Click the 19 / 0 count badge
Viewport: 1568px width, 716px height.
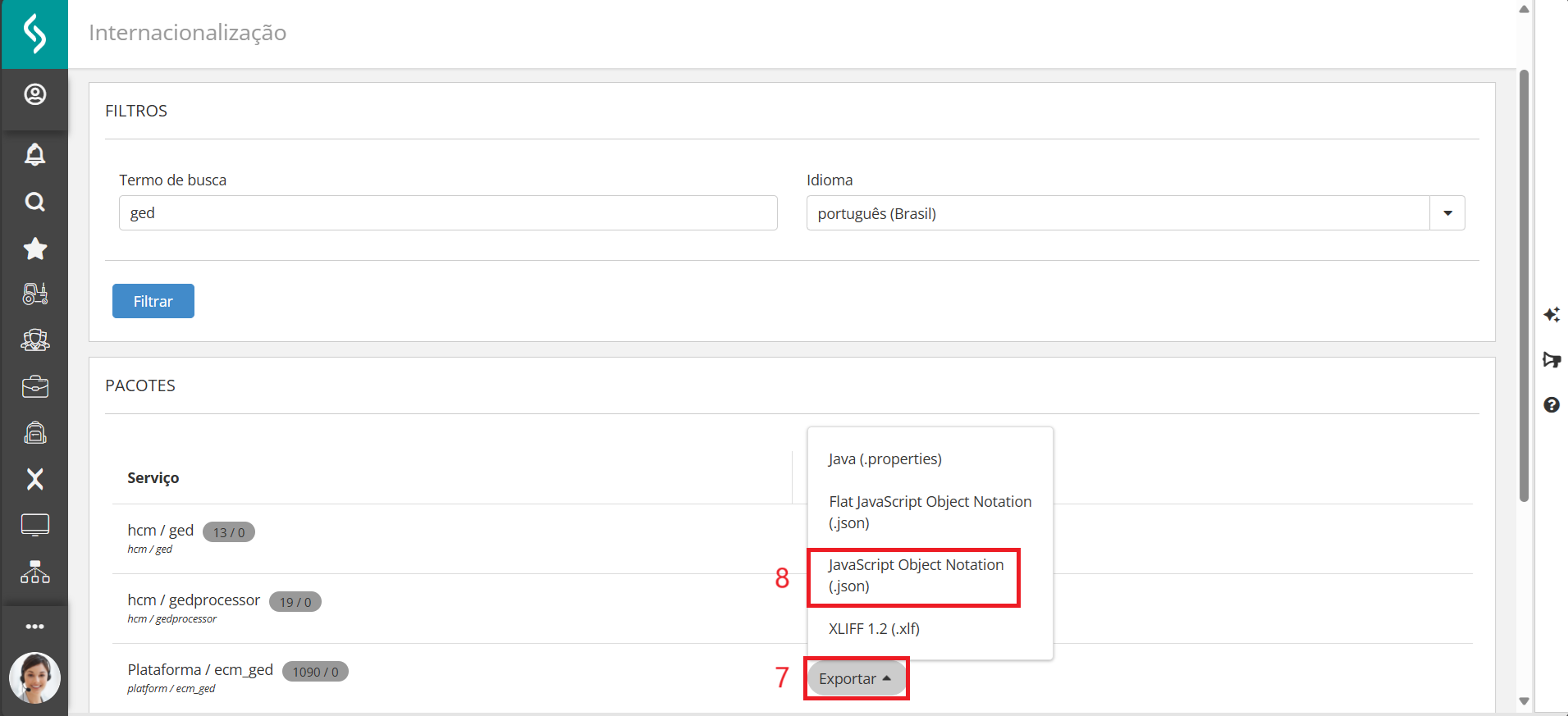tap(295, 602)
